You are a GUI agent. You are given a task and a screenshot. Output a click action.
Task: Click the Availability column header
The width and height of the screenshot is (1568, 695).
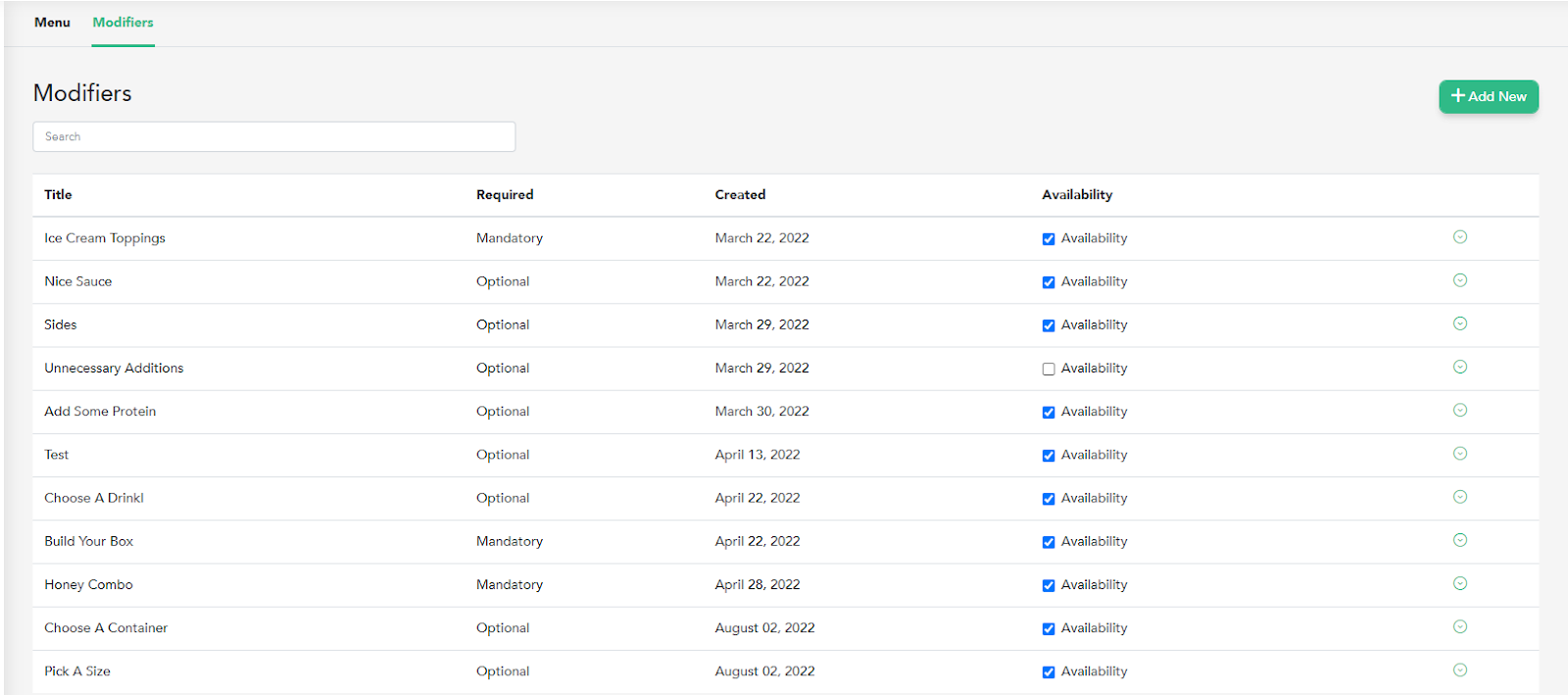(x=1077, y=195)
